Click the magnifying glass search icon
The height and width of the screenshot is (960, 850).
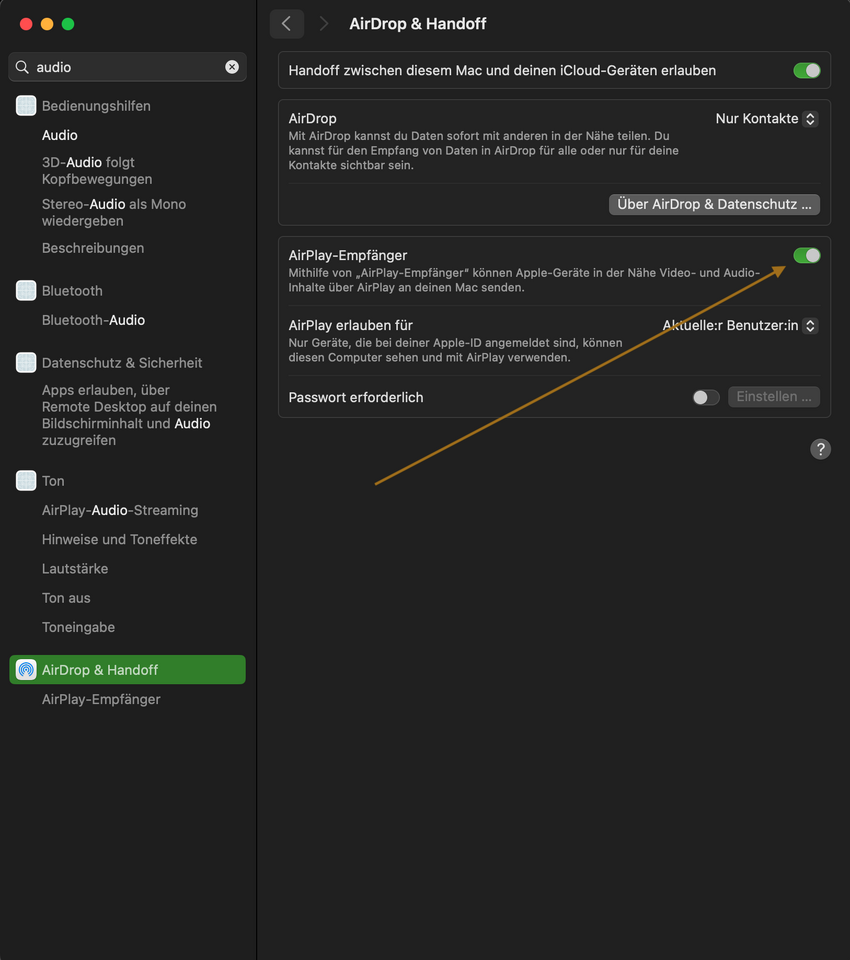pyautogui.click(x=22, y=67)
